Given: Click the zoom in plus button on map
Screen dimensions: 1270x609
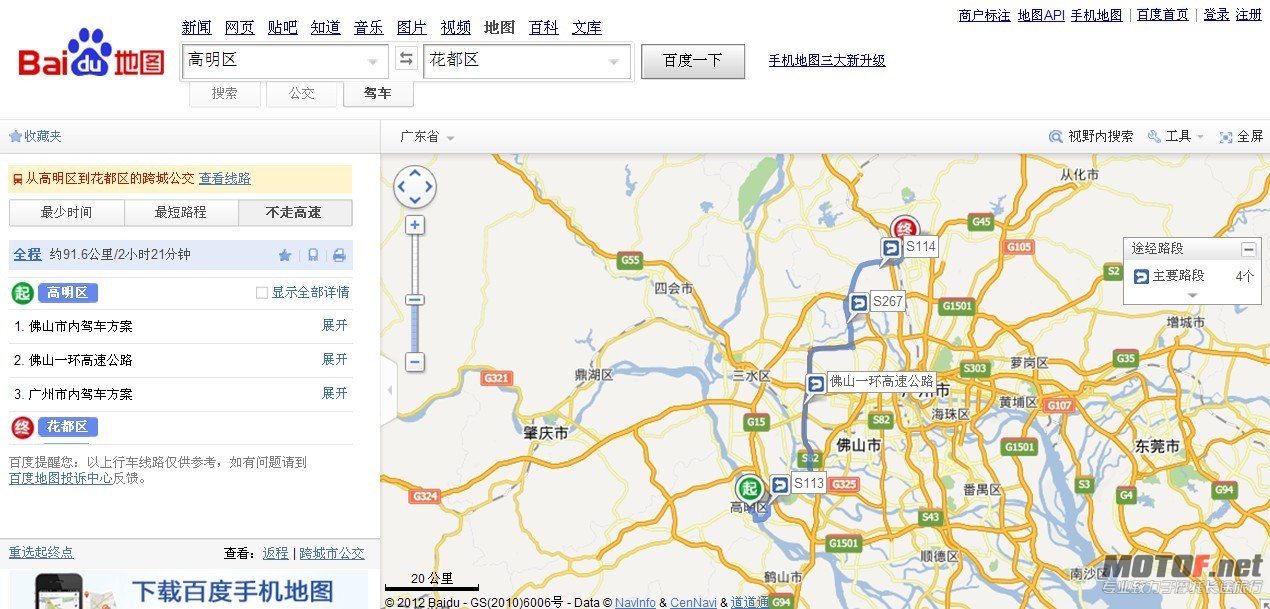Looking at the screenshot, I should coord(415,226).
